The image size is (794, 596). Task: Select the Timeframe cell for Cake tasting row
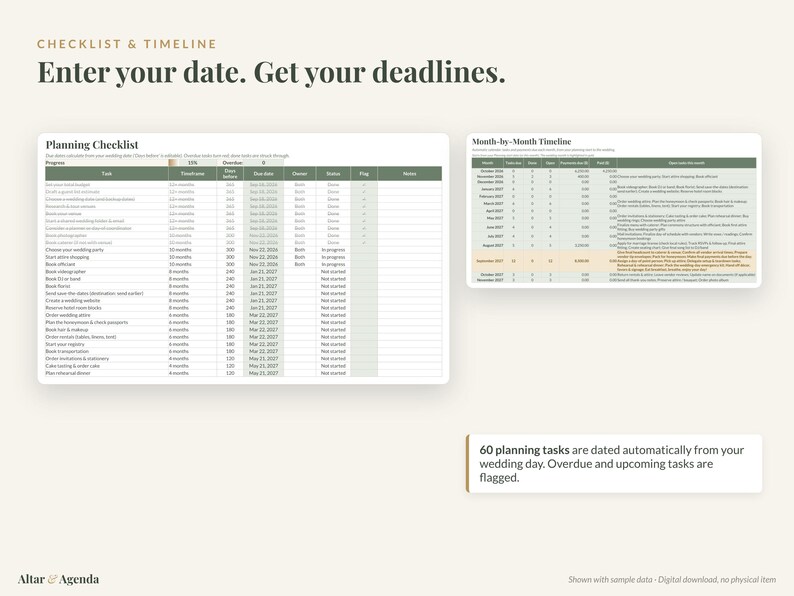pos(192,366)
